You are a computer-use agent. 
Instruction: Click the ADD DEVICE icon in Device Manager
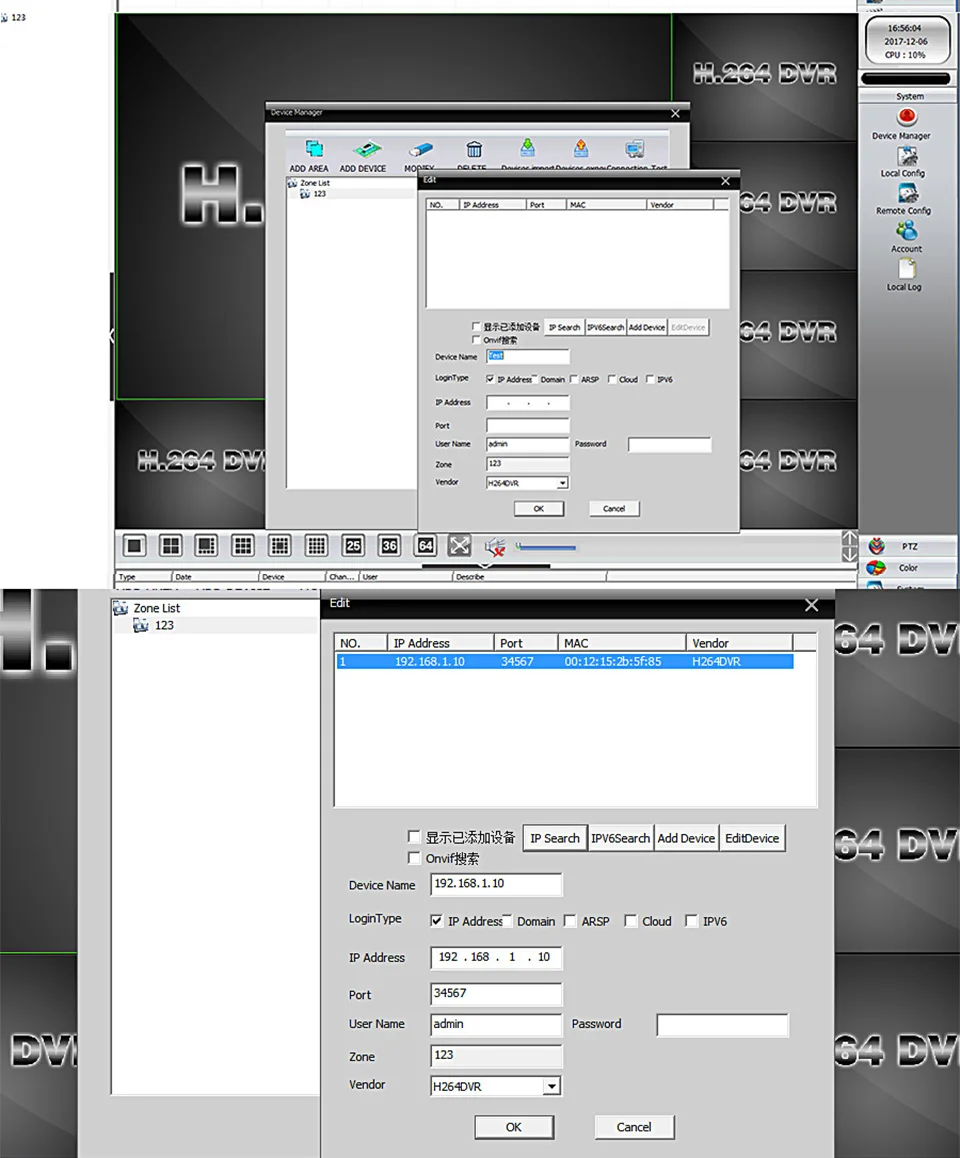[x=366, y=149]
